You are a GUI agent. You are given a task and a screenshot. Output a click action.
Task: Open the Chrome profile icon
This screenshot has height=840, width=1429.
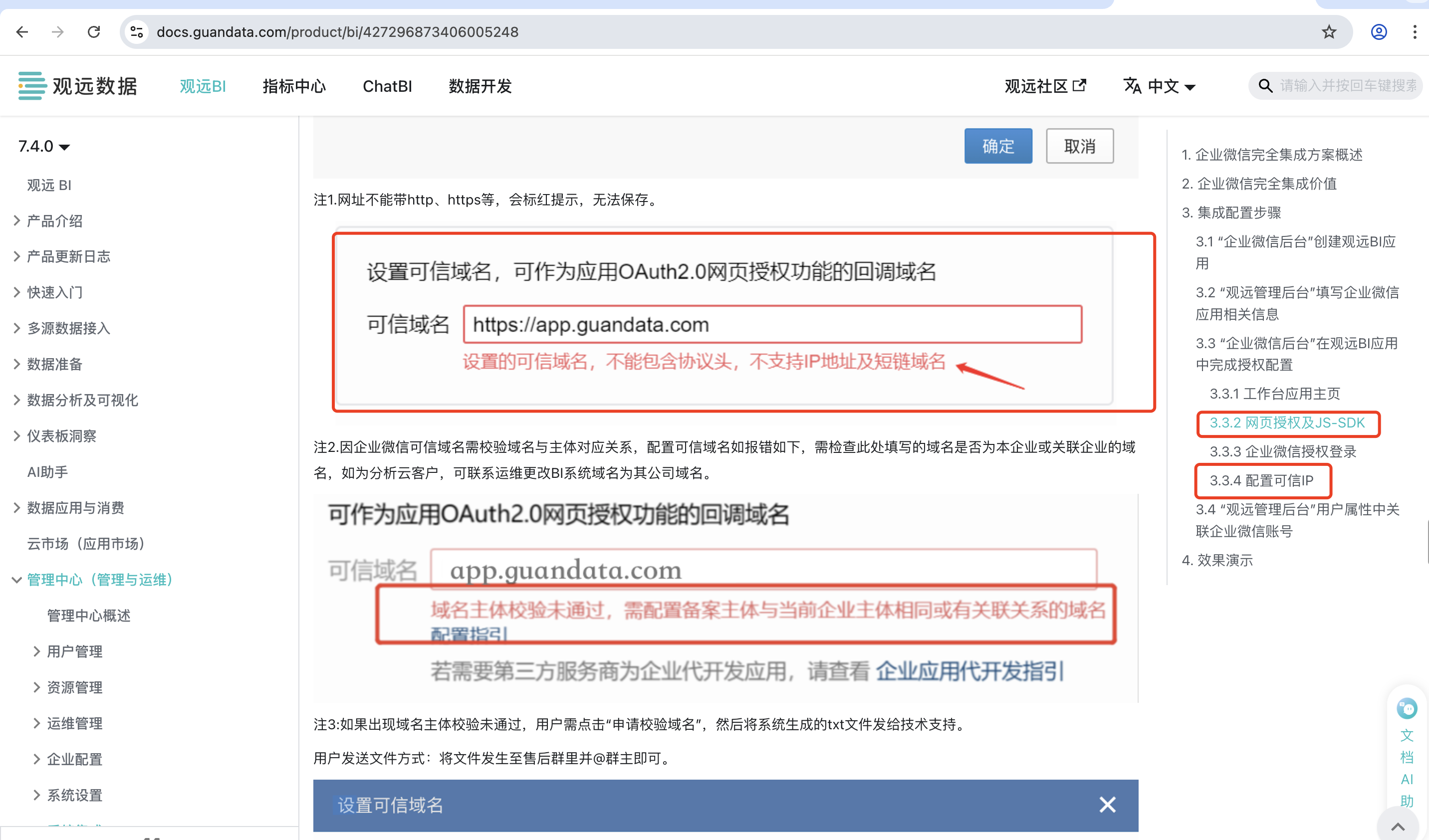(1378, 32)
